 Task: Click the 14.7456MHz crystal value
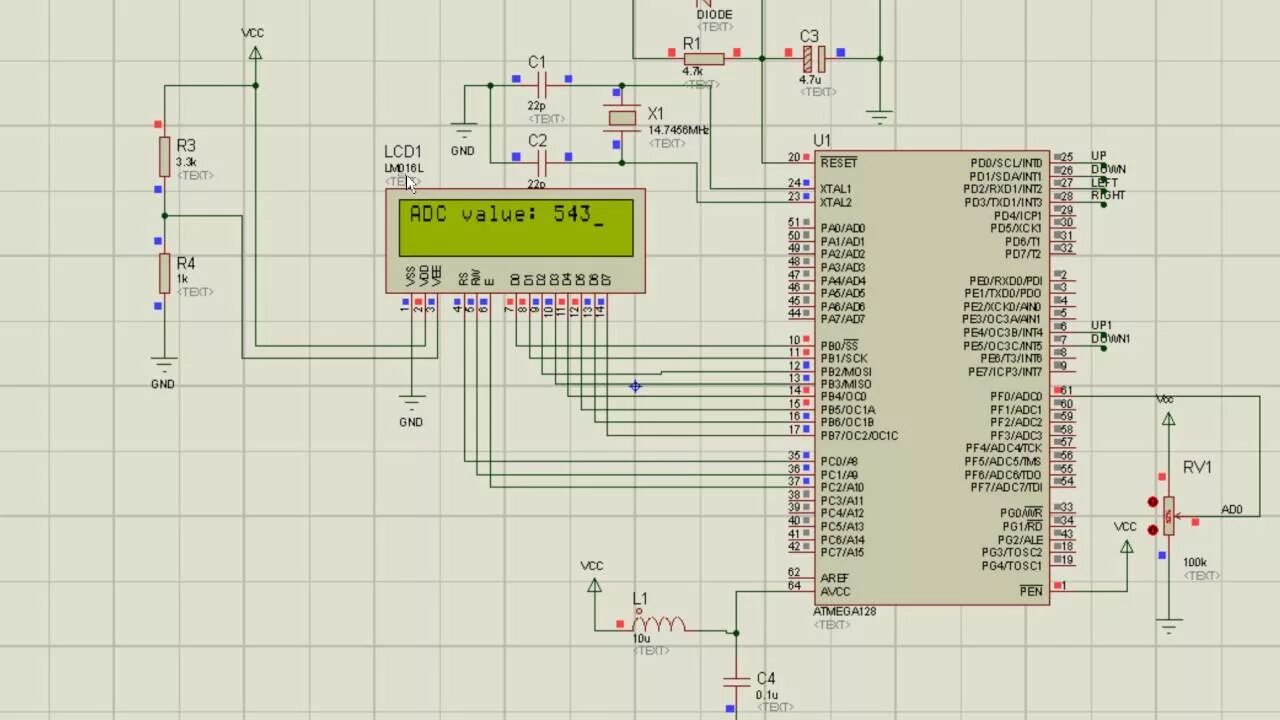point(679,131)
